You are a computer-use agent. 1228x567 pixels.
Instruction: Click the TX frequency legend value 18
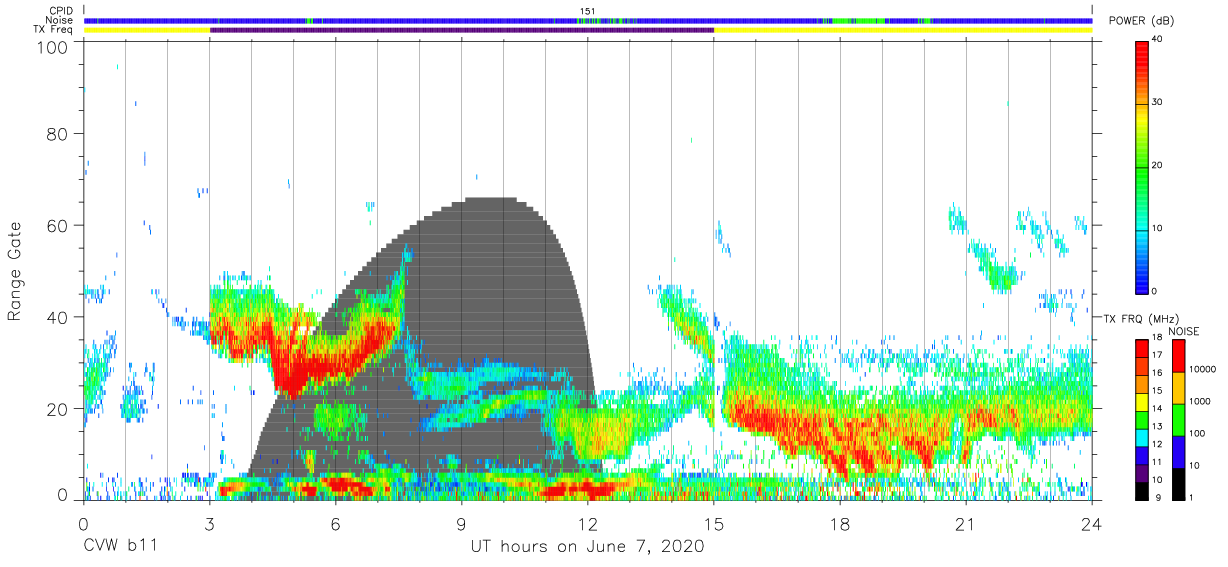pyautogui.click(x=1156, y=338)
